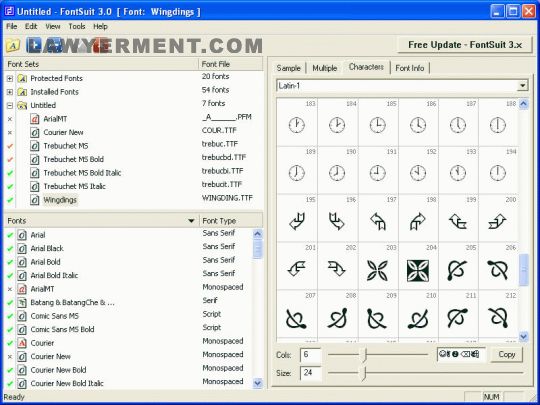
Task: Pick the clock character numbered 193
Action: point(458,173)
